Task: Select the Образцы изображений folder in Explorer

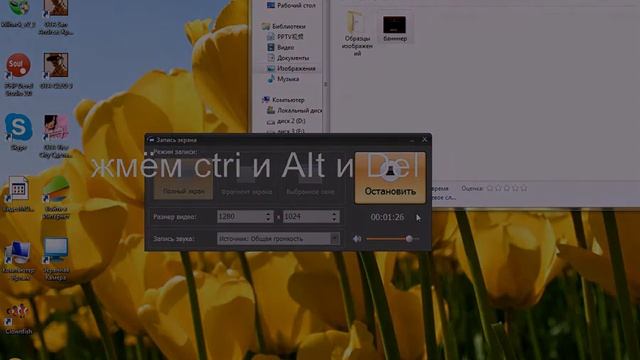Action: point(357,33)
